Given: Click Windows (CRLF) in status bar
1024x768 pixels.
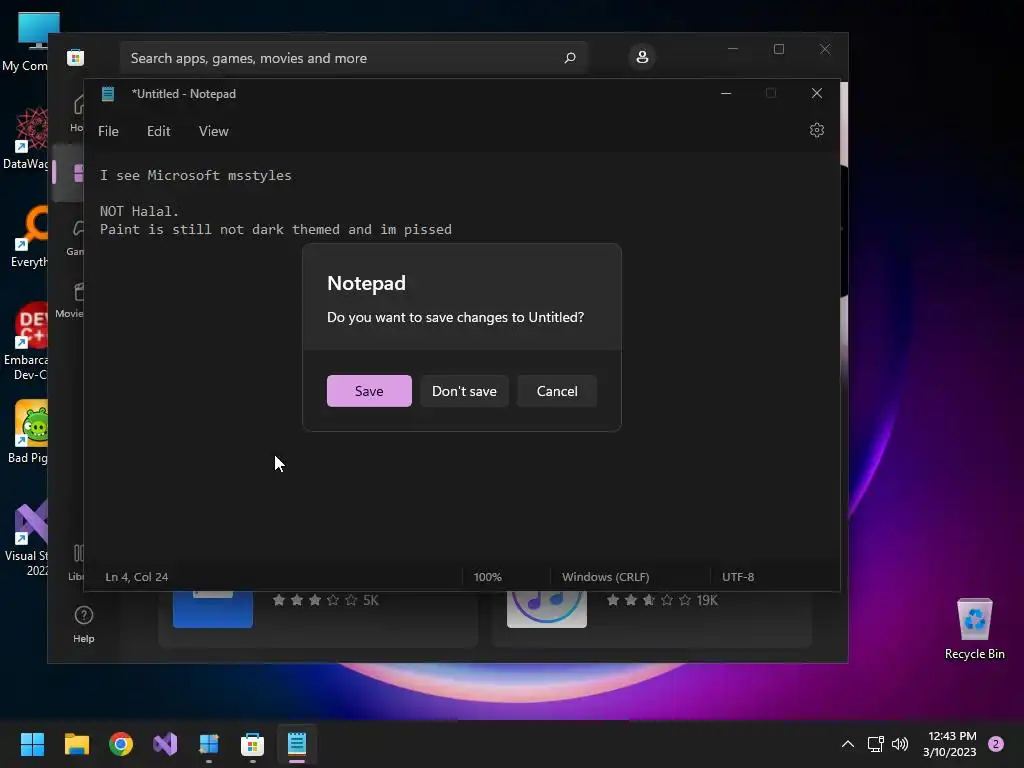Looking at the screenshot, I should (605, 577).
